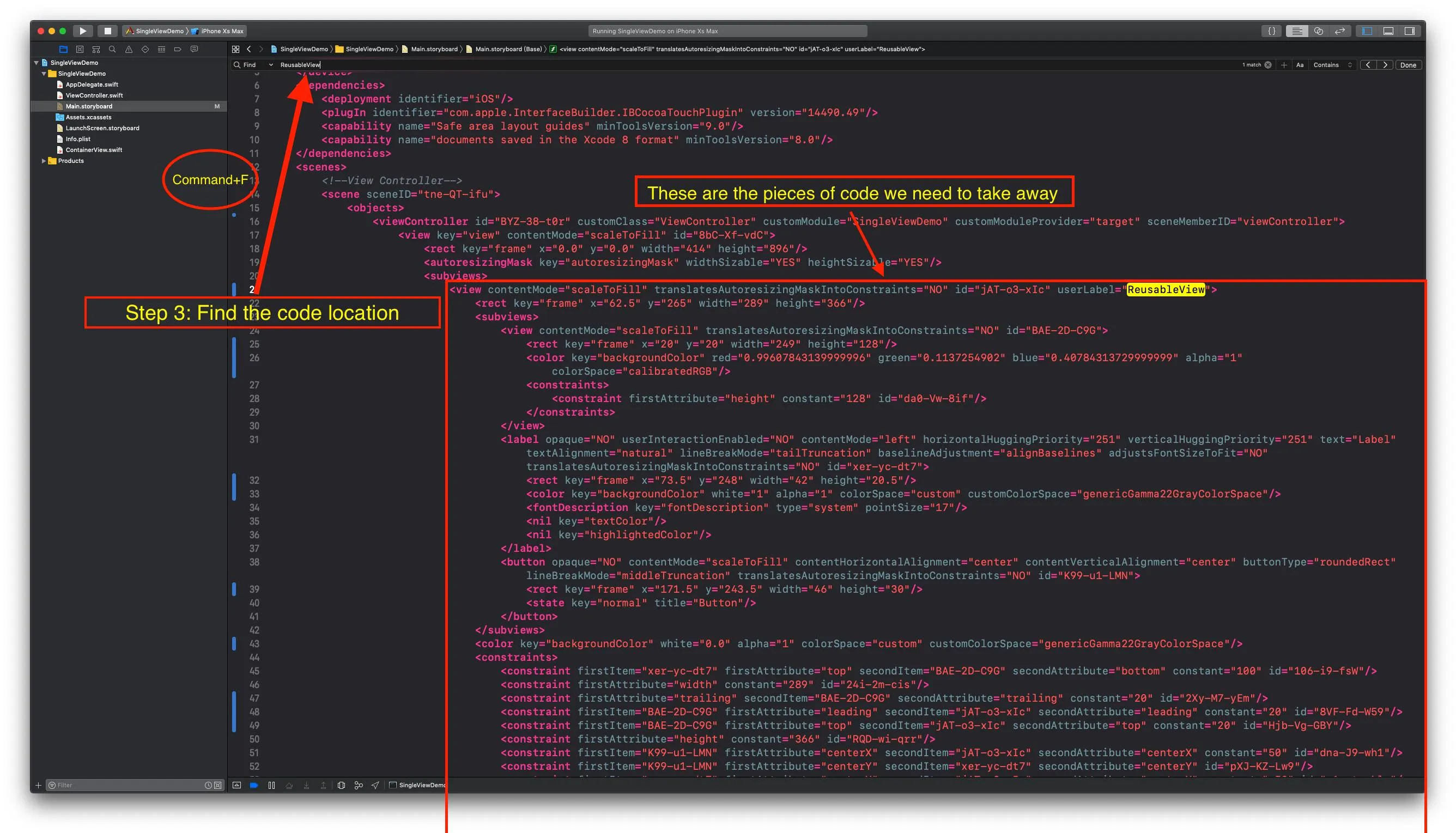Switch to the Version editor arrows icon
1456x833 pixels.
(x=1339, y=31)
